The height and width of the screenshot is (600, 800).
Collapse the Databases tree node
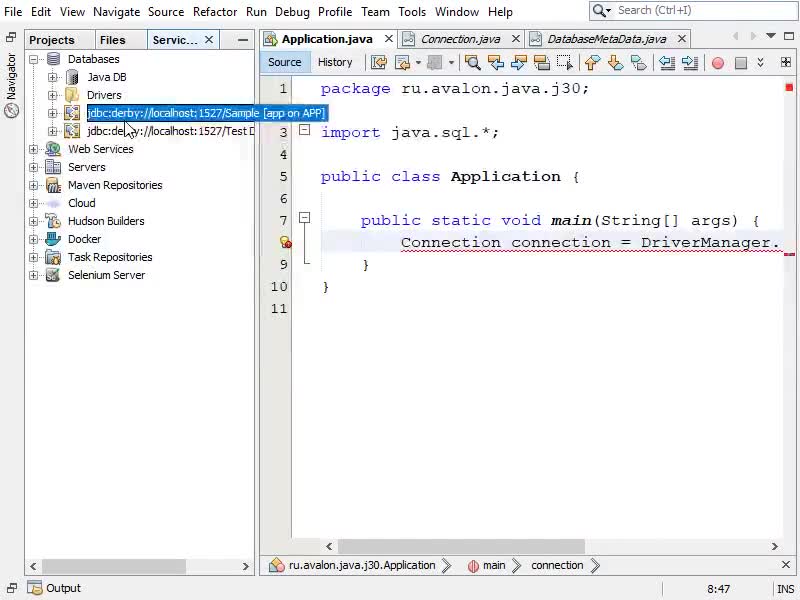point(34,59)
